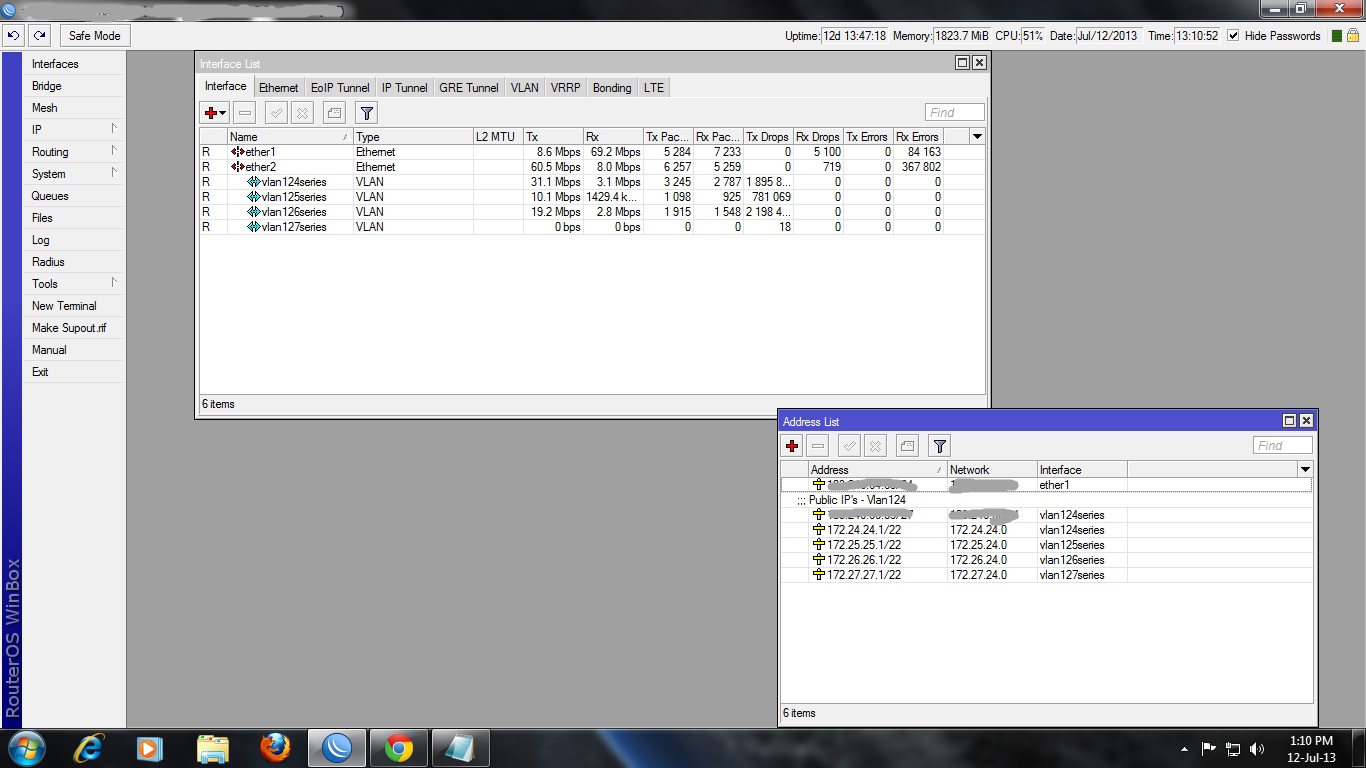Click the Redo arrow in WinBox toolbar

tap(39, 35)
